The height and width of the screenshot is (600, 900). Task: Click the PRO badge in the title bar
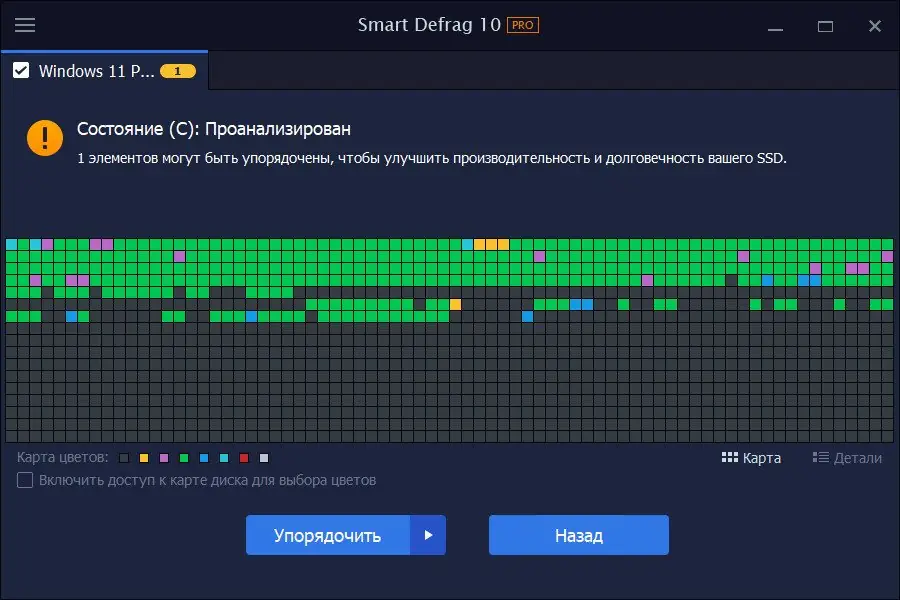click(524, 25)
